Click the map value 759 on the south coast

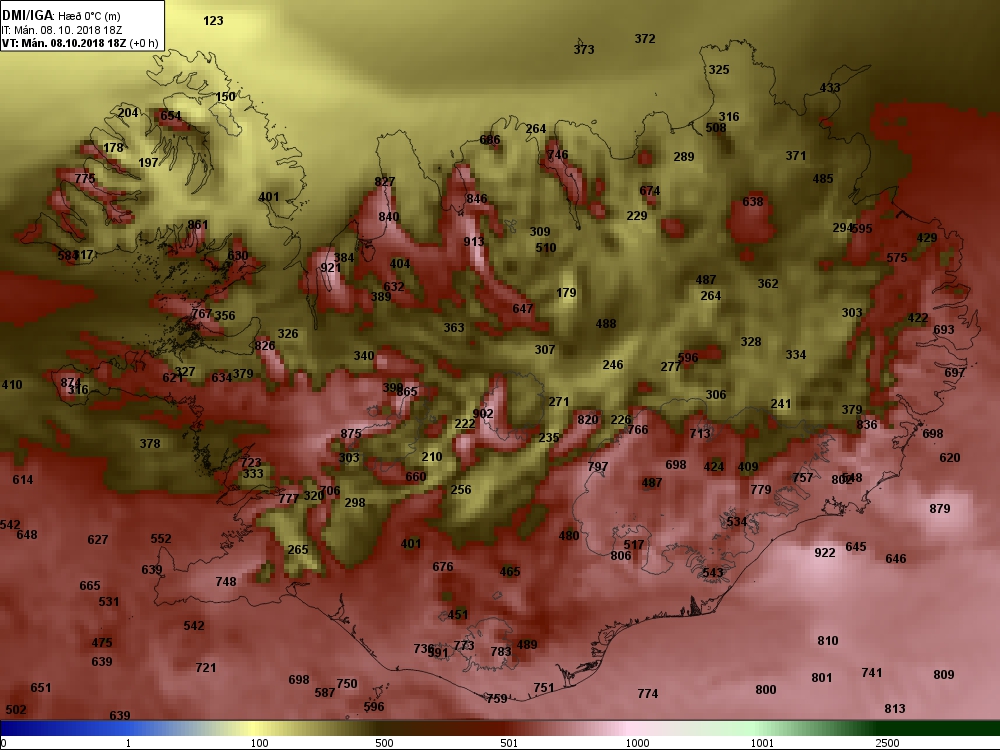(x=497, y=698)
